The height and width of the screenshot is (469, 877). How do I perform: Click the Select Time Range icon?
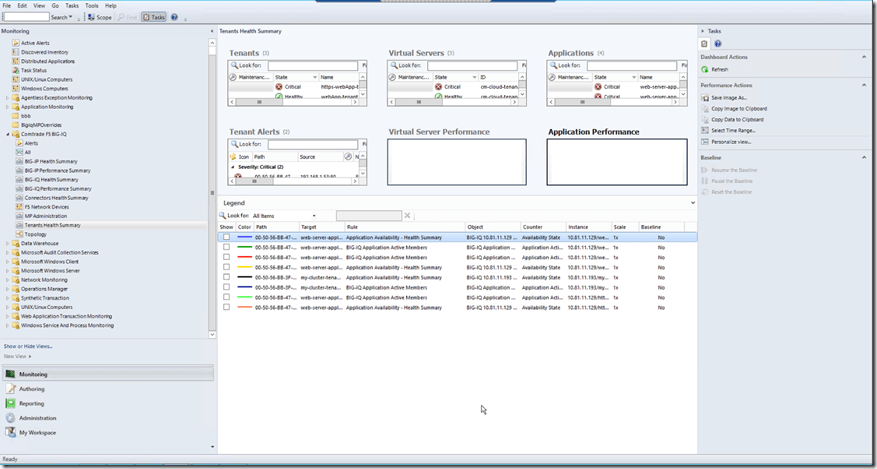tap(704, 130)
